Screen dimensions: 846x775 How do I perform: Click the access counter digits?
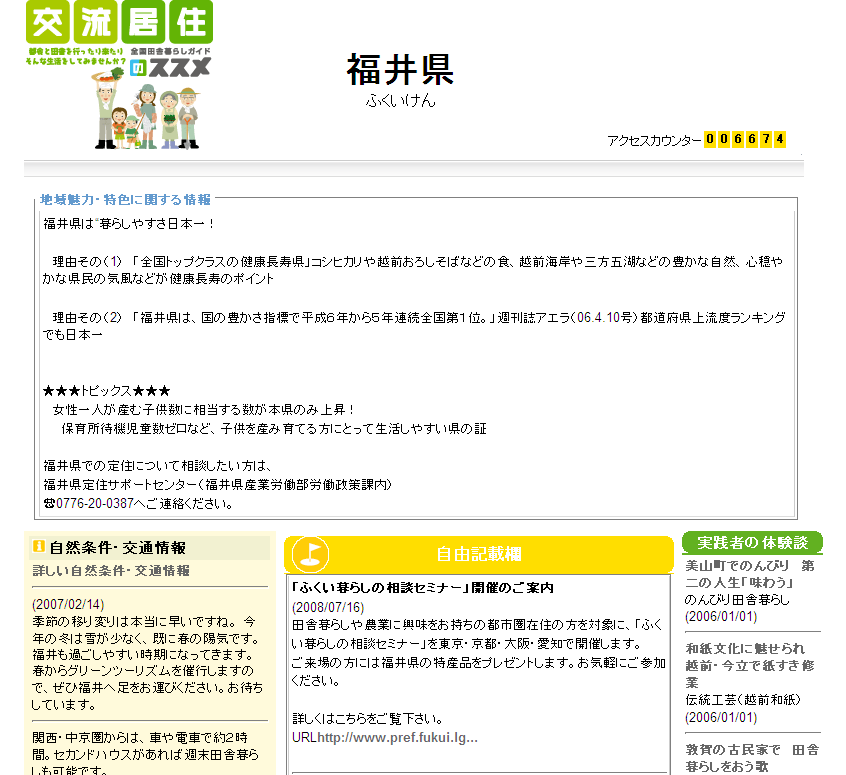click(x=745, y=139)
